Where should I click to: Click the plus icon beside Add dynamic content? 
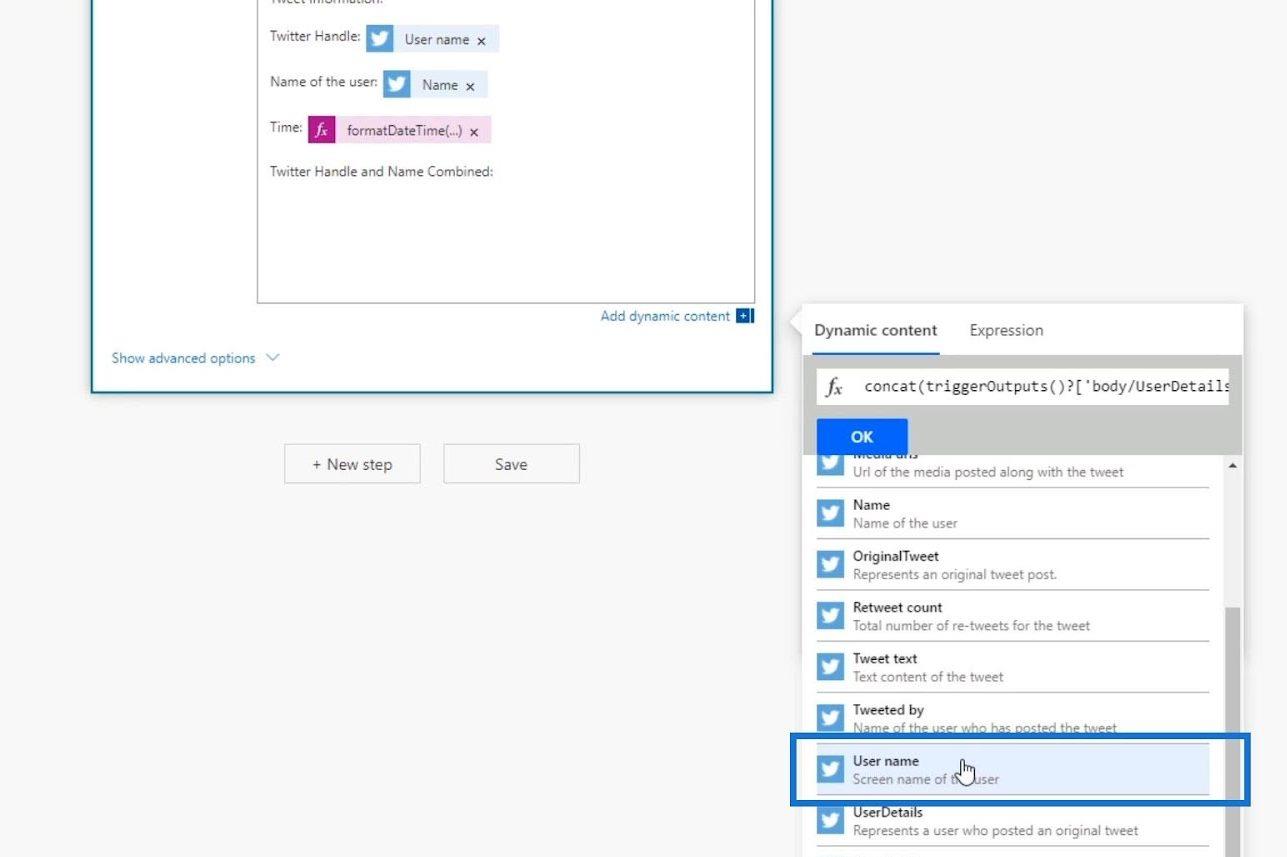(x=744, y=316)
